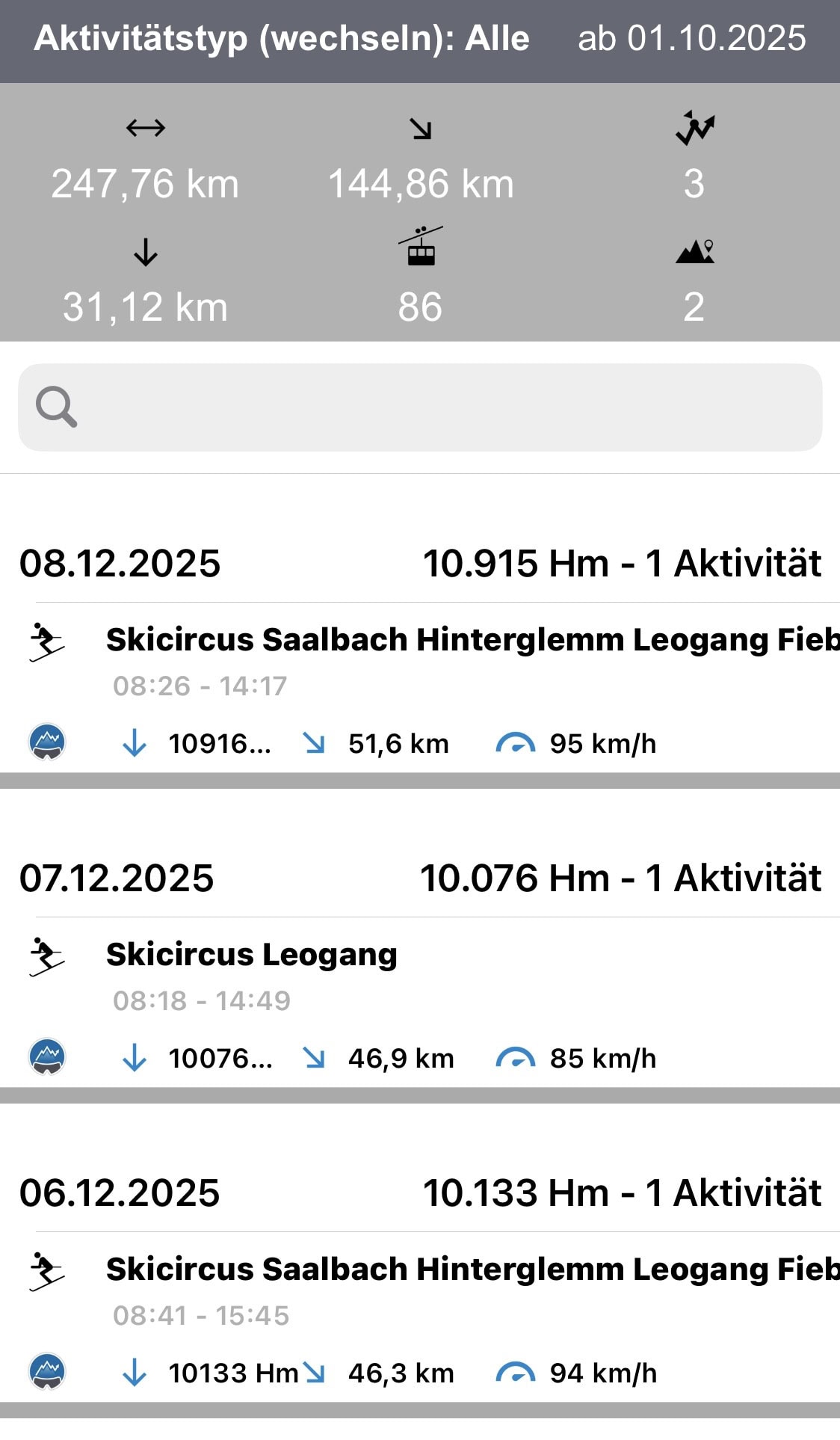Tap the vertical descent down-arrow icon
The width and height of the screenshot is (840, 1440).
[146, 253]
